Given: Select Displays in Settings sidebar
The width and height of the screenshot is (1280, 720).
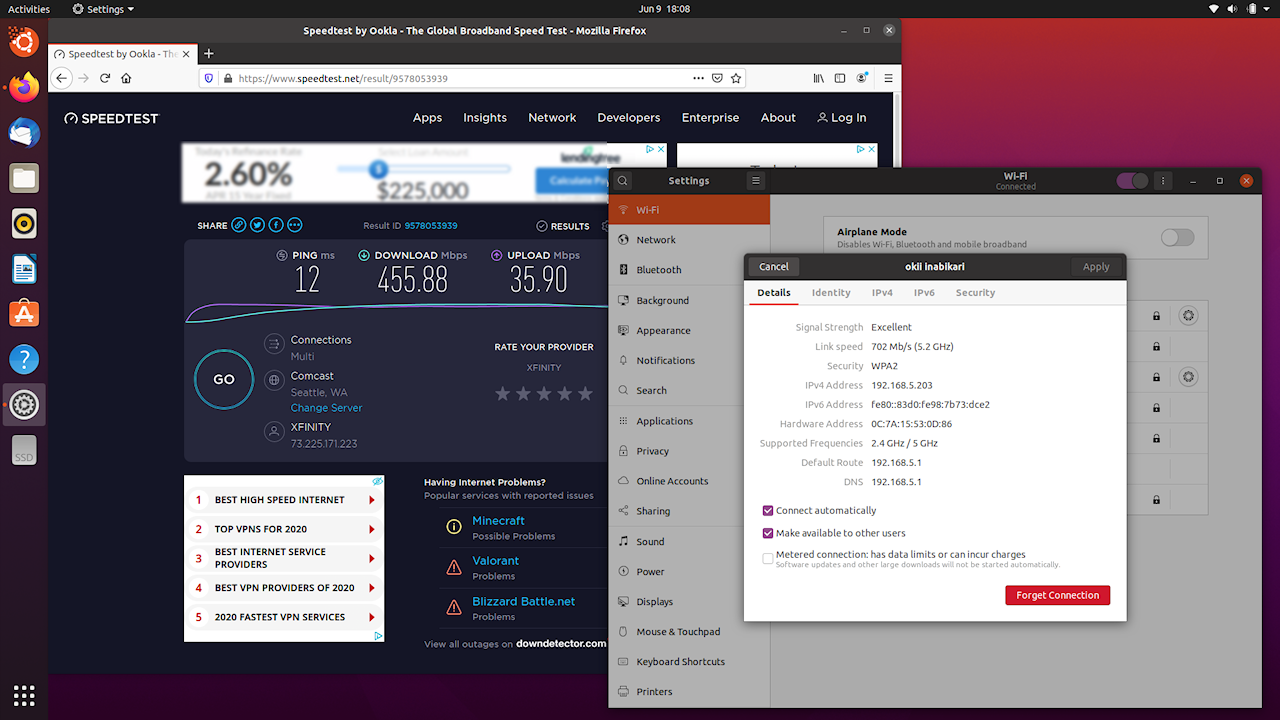Looking at the screenshot, I should point(689,602).
